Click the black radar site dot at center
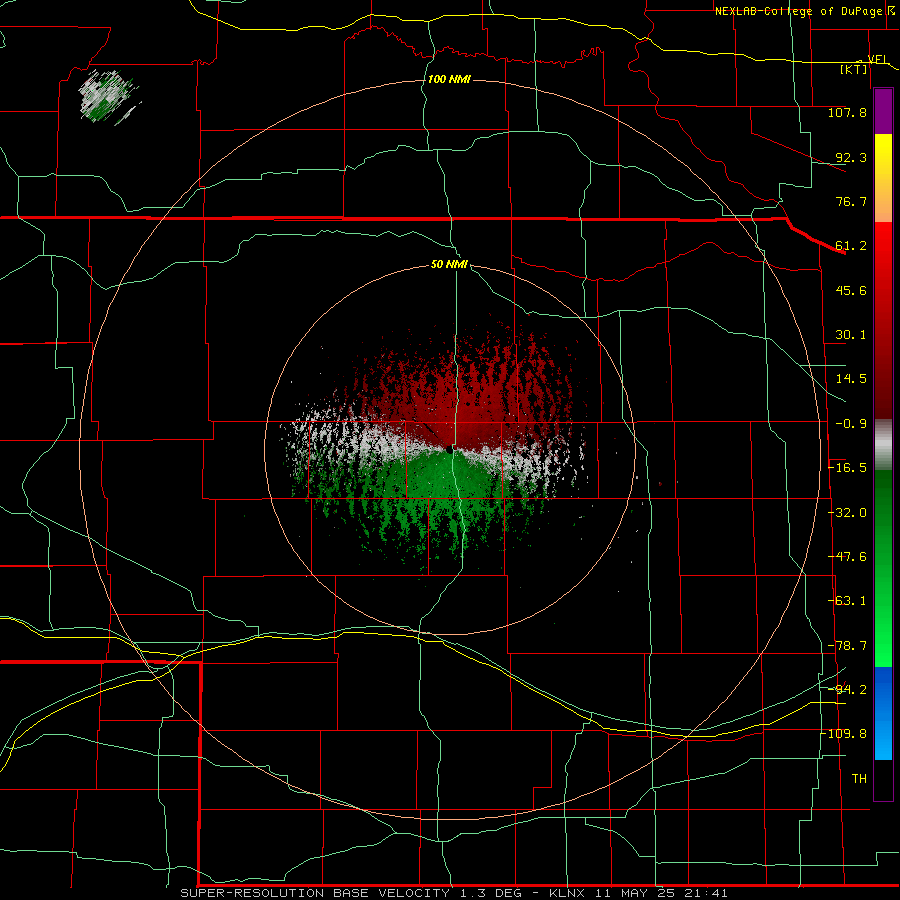Viewport: 900px width, 900px height. pos(449,450)
